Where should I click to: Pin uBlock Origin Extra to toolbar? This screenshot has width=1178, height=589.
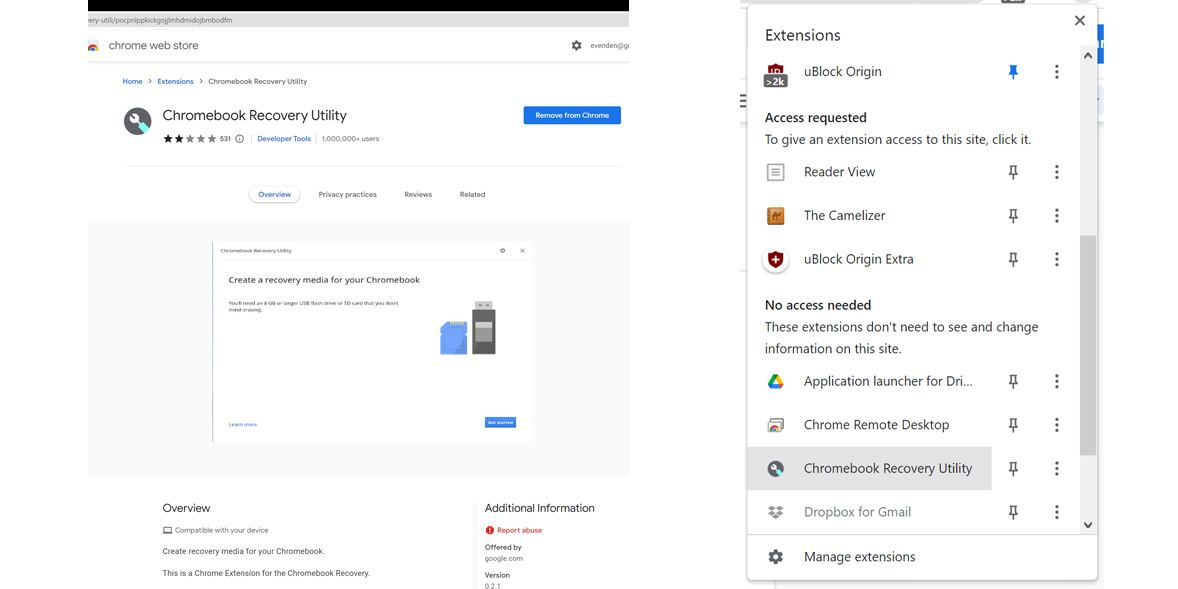pos(1013,259)
